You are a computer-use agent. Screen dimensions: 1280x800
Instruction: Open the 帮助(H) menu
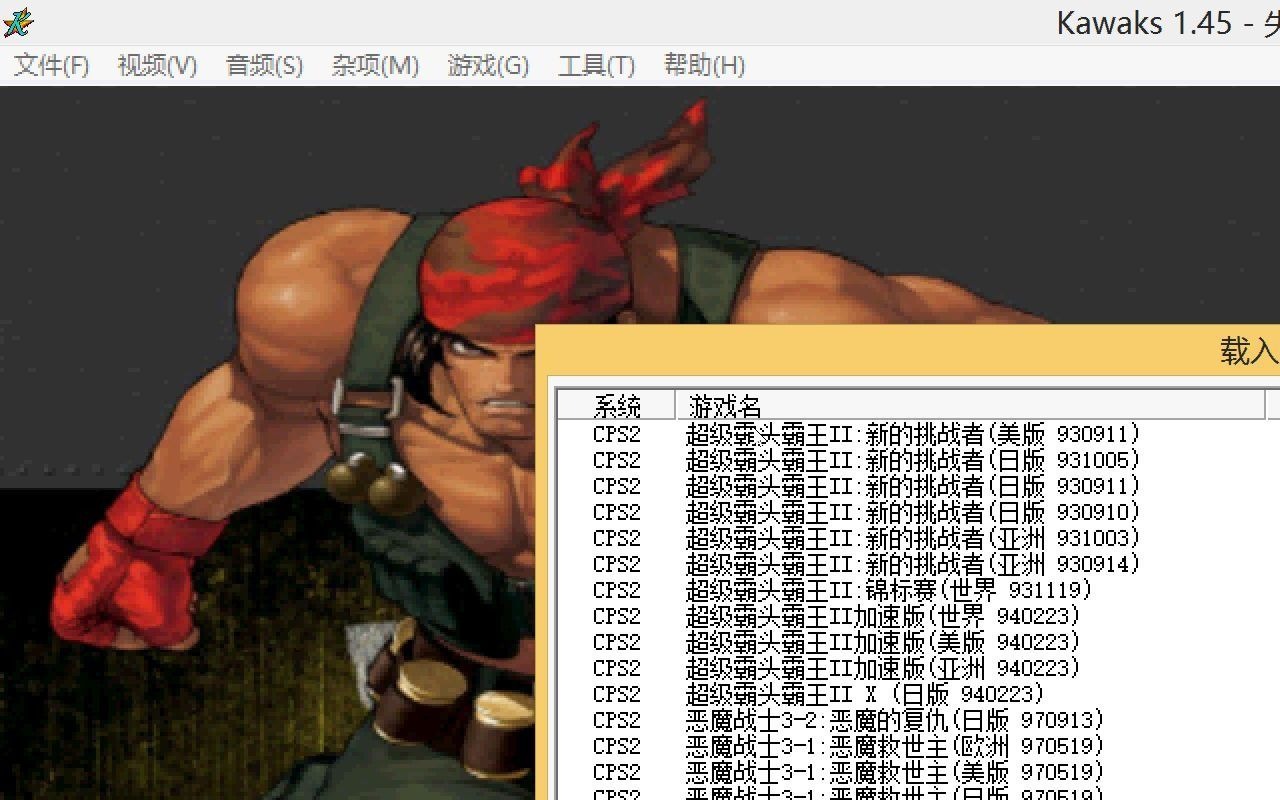(x=704, y=66)
